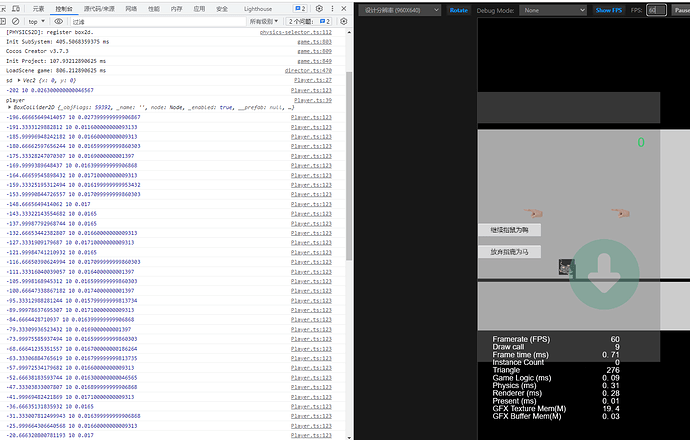Switch to the 元素 tab

click(x=38, y=9)
